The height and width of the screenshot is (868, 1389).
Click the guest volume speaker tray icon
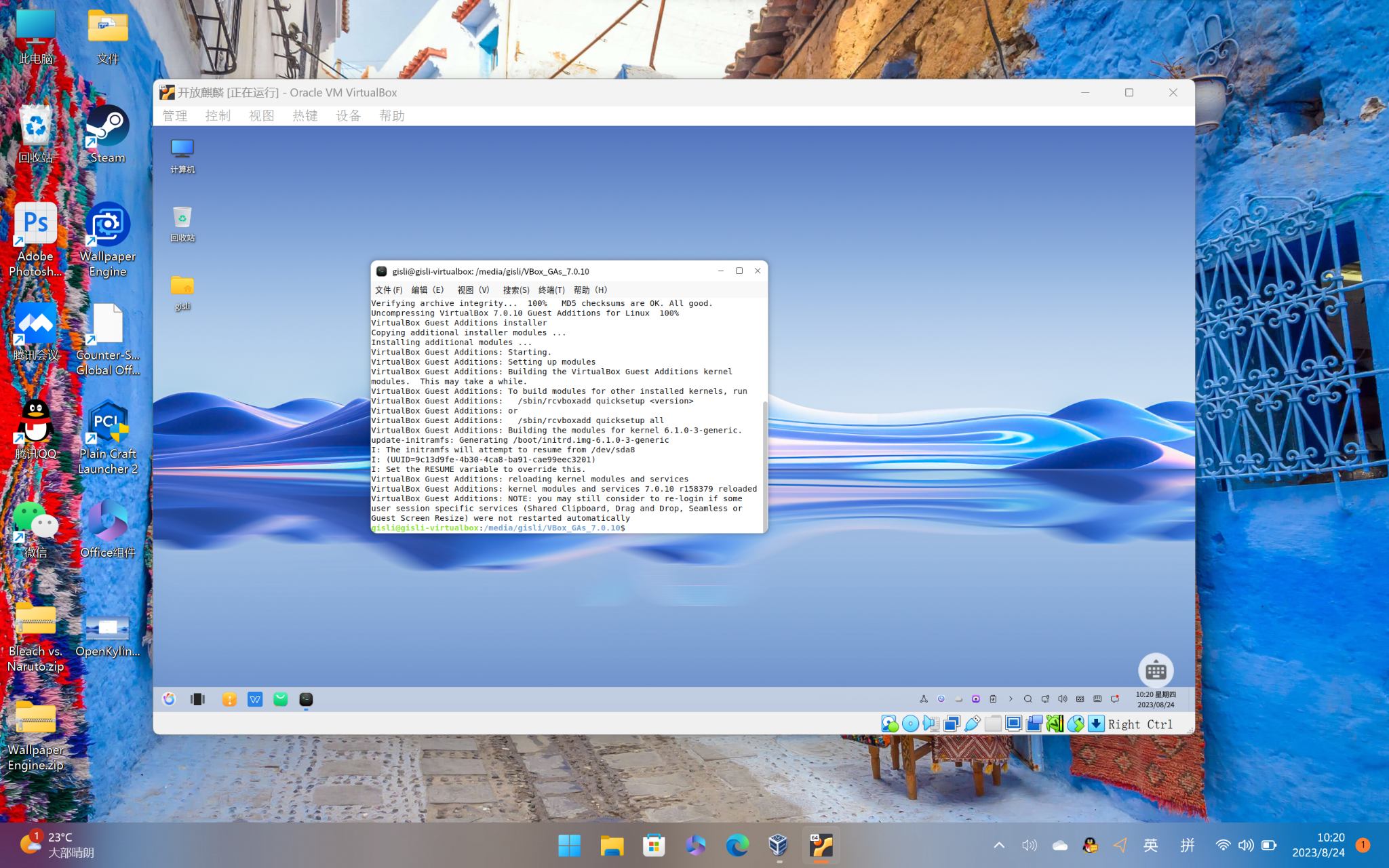tap(1063, 699)
